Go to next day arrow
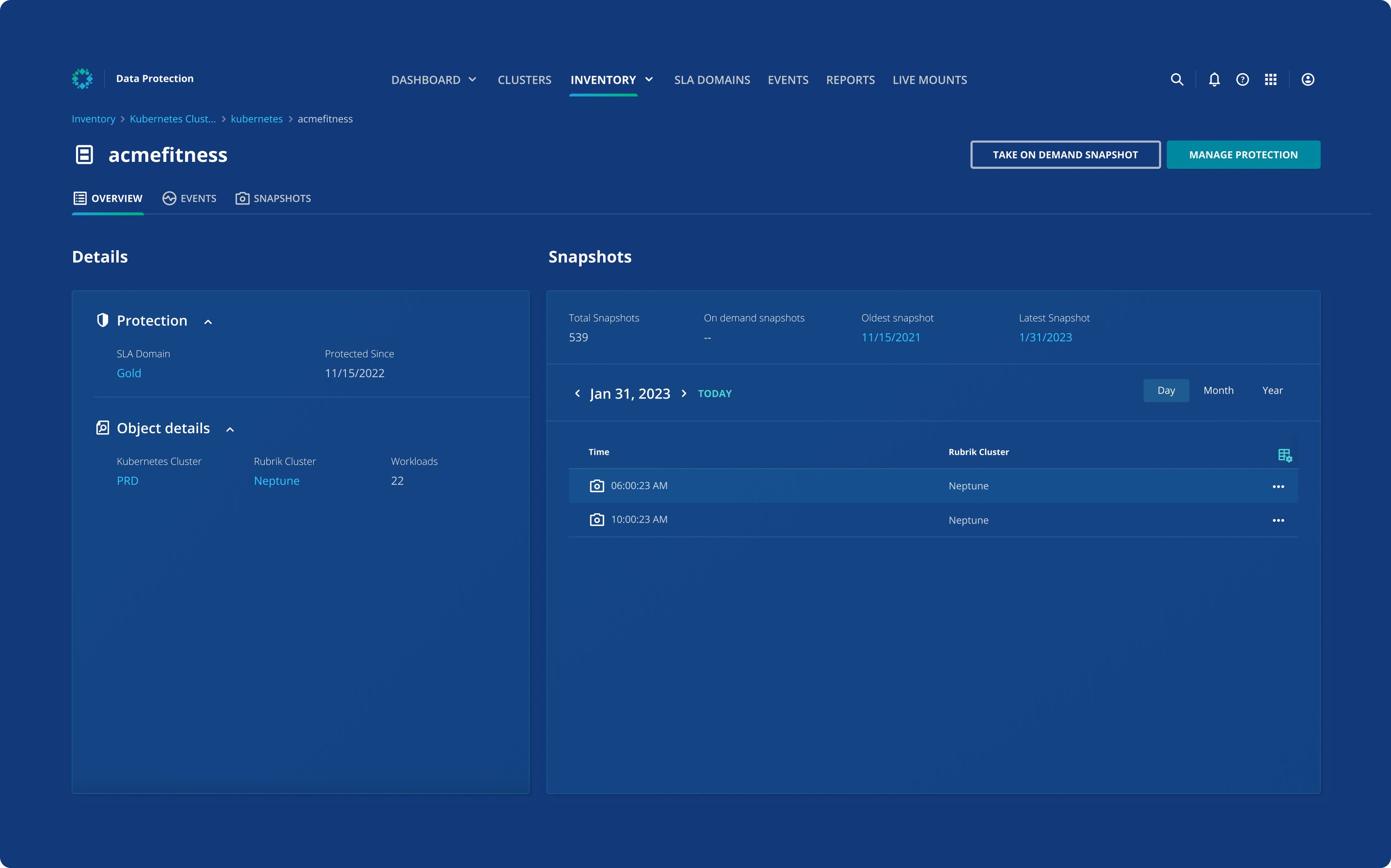1391x868 pixels. point(684,393)
